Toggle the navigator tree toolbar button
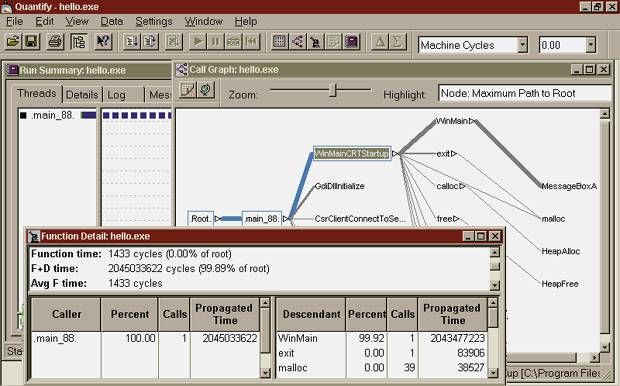The image size is (620, 386). pos(79,41)
